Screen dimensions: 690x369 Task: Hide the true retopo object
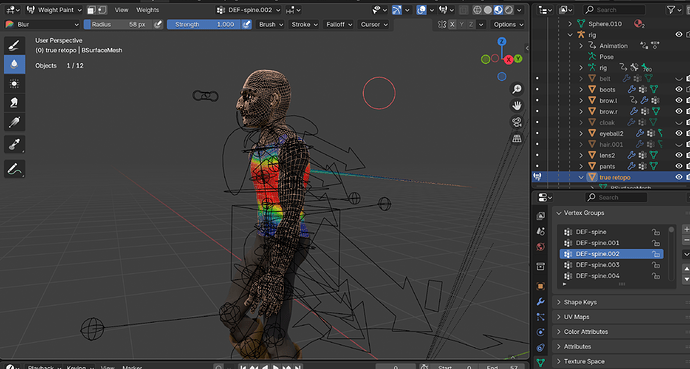pos(679,177)
